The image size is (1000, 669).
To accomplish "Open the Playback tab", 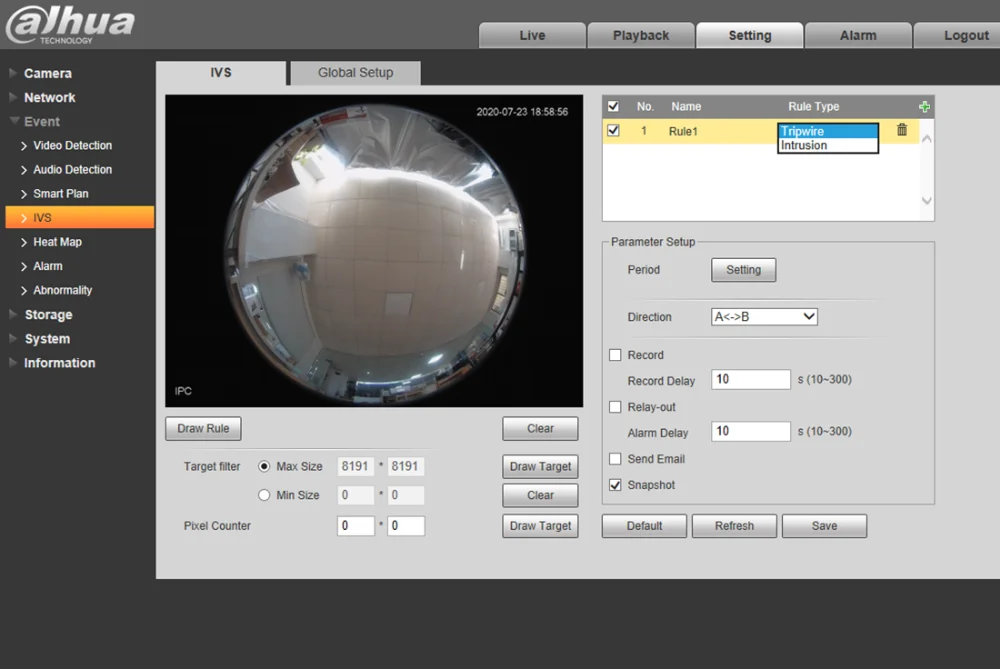I will coord(641,35).
